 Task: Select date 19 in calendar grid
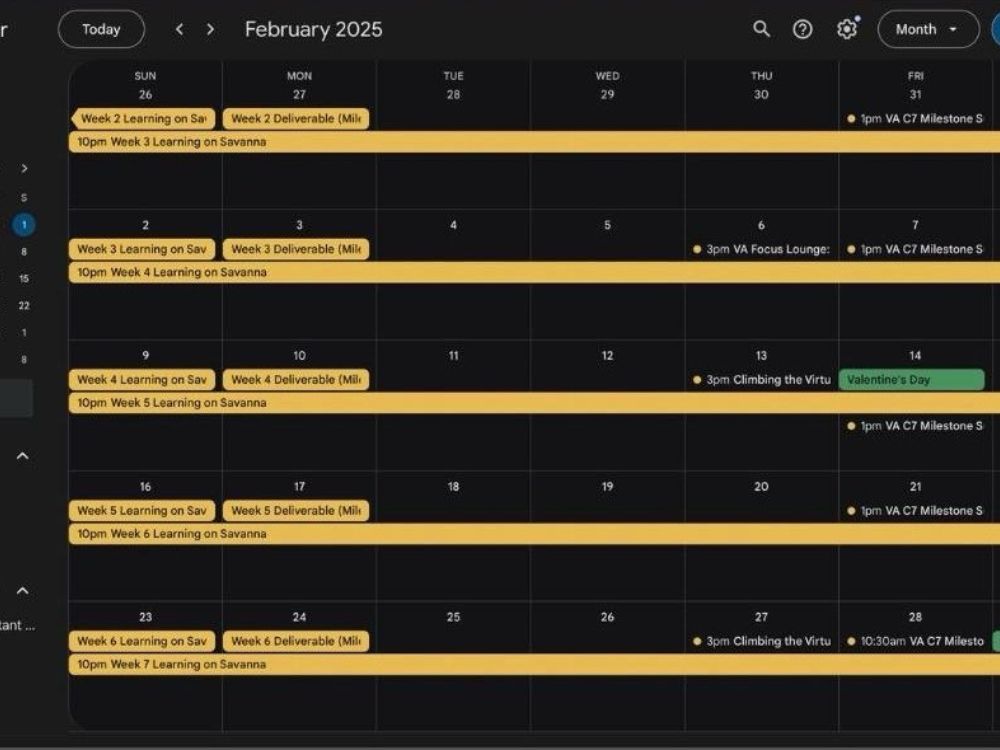tap(607, 487)
